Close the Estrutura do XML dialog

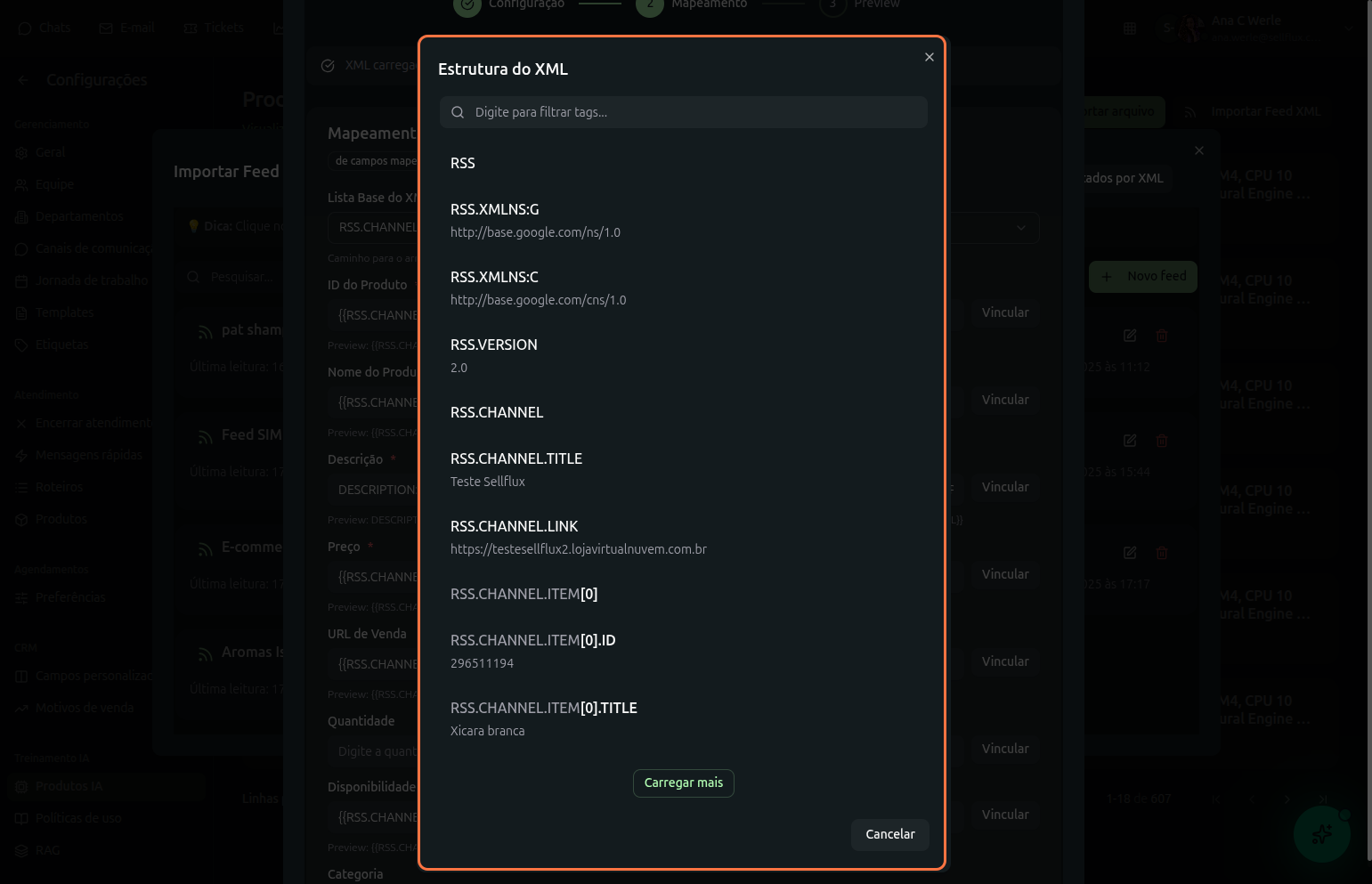pyautogui.click(x=929, y=57)
